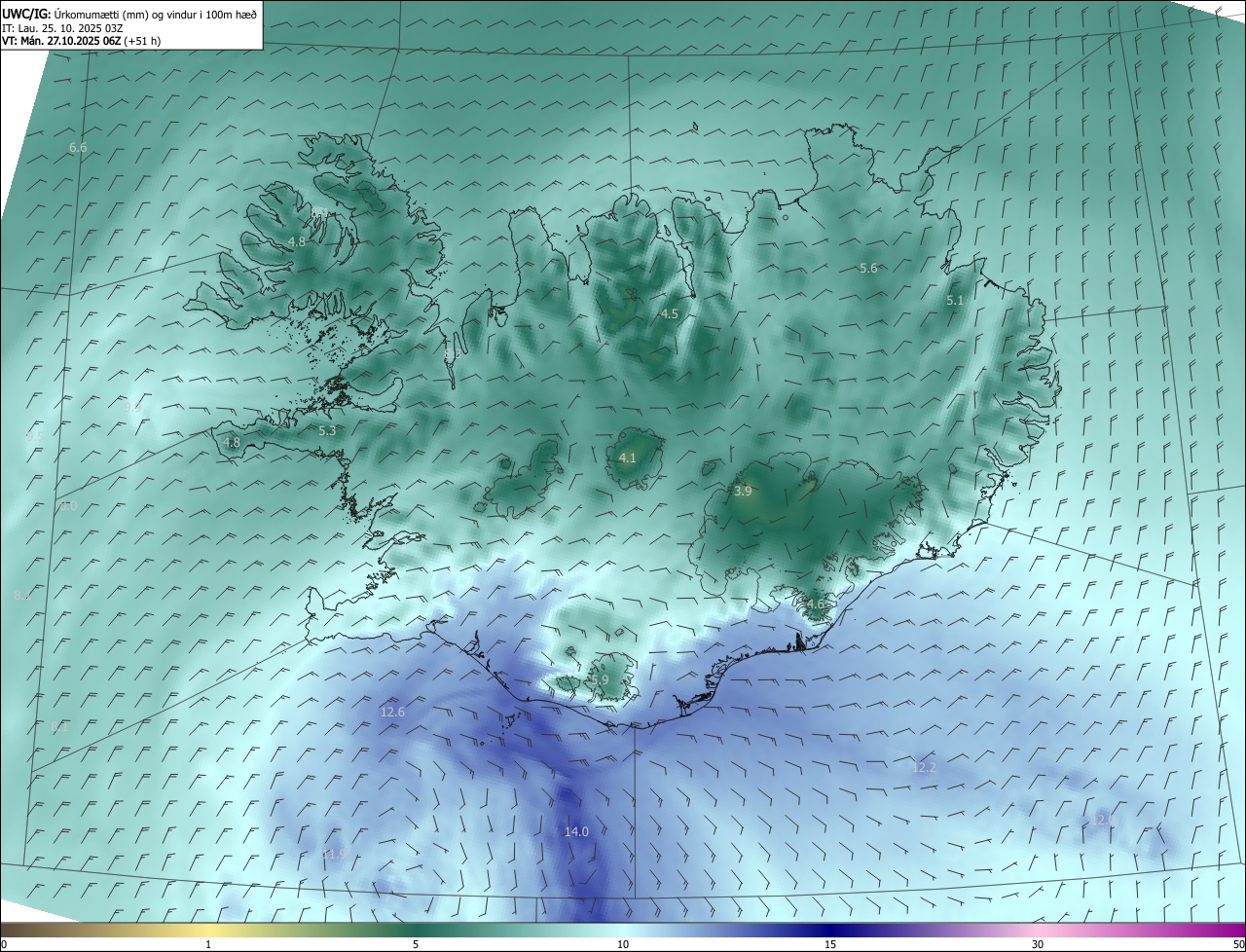1246x952 pixels.
Task: Click the colorbar tick label 10
Action: tap(623, 944)
